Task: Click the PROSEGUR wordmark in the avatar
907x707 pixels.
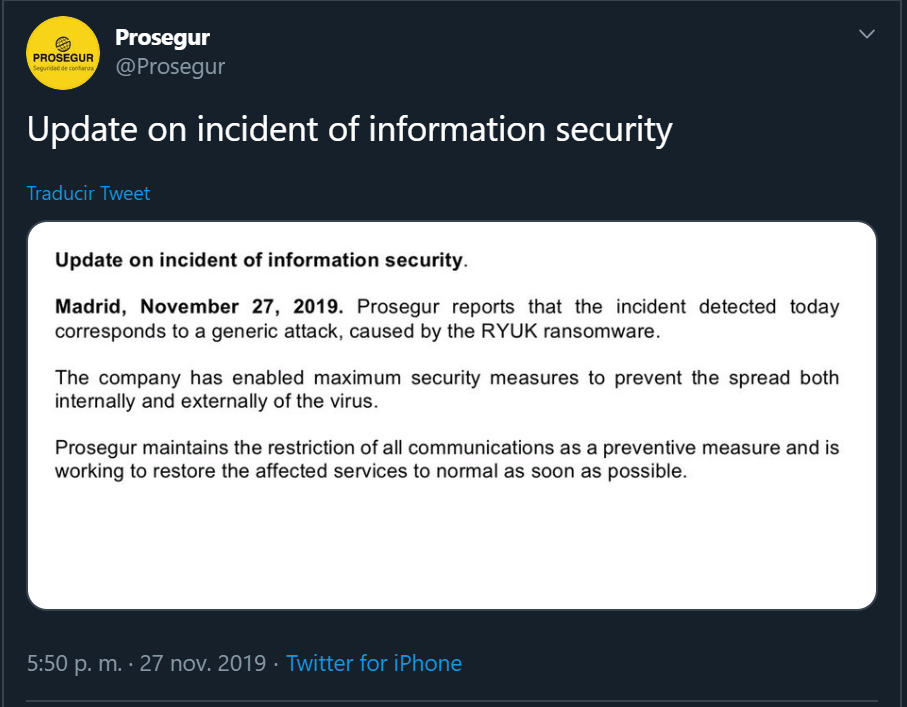Action: pyautogui.click(x=63, y=57)
